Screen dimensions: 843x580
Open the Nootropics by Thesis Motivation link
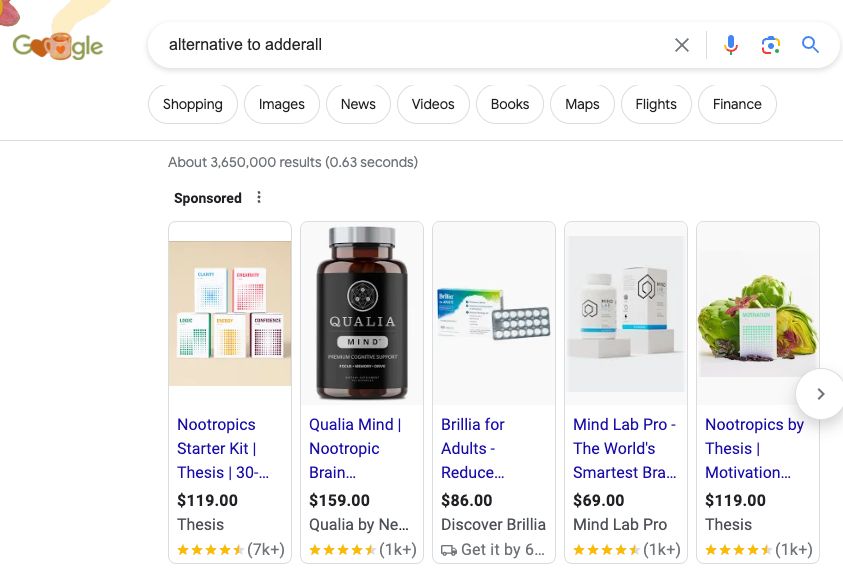pyautogui.click(x=754, y=448)
